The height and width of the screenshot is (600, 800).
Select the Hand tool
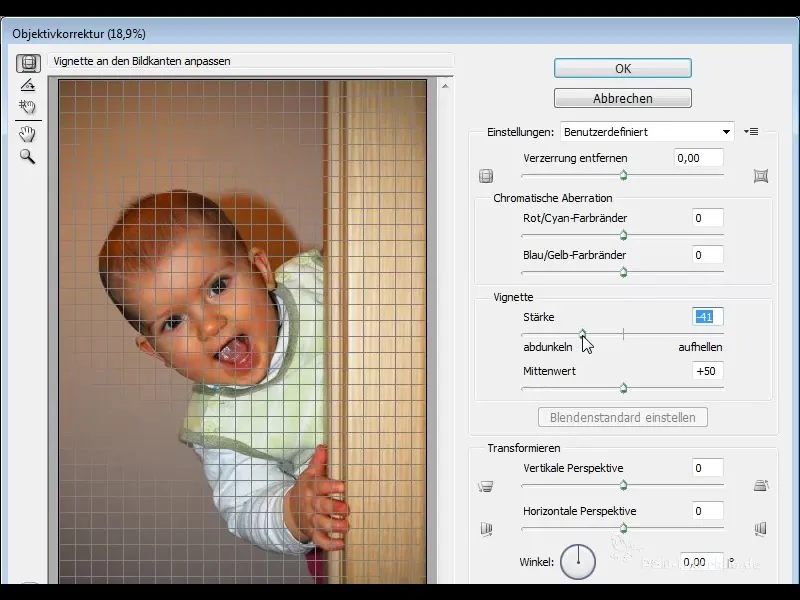[27, 134]
